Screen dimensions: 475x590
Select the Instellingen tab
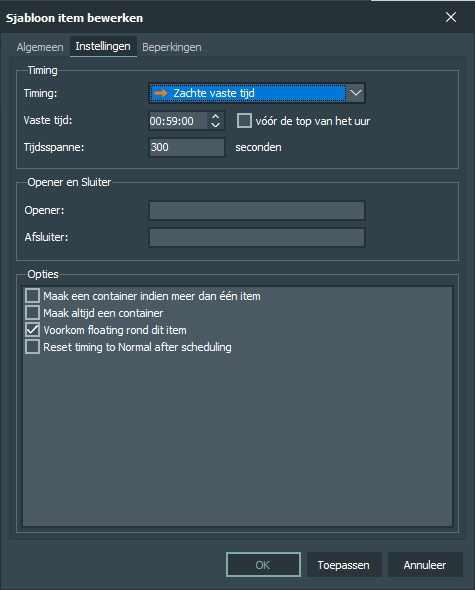pos(103,46)
